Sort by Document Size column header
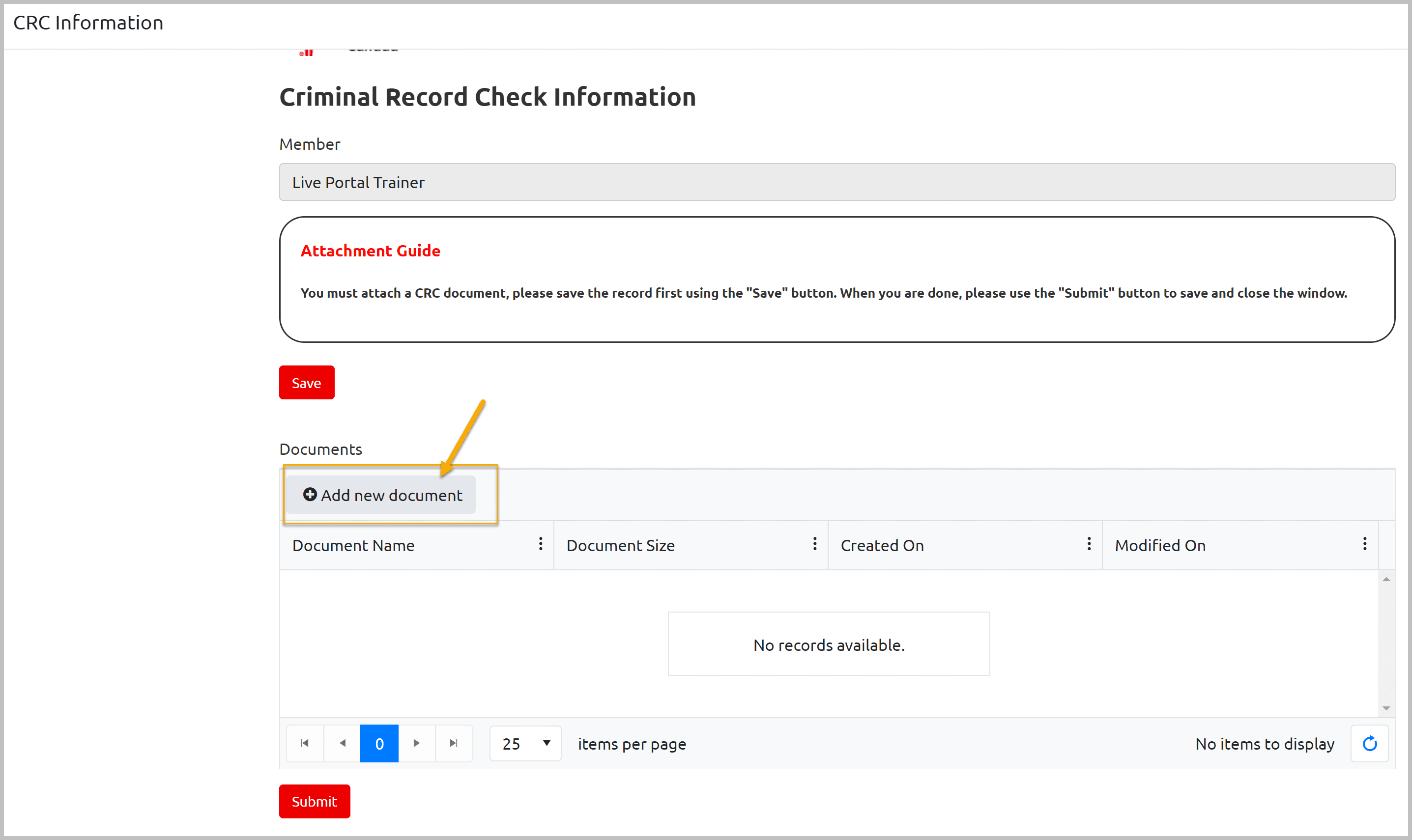The width and height of the screenshot is (1412, 840). point(621,545)
